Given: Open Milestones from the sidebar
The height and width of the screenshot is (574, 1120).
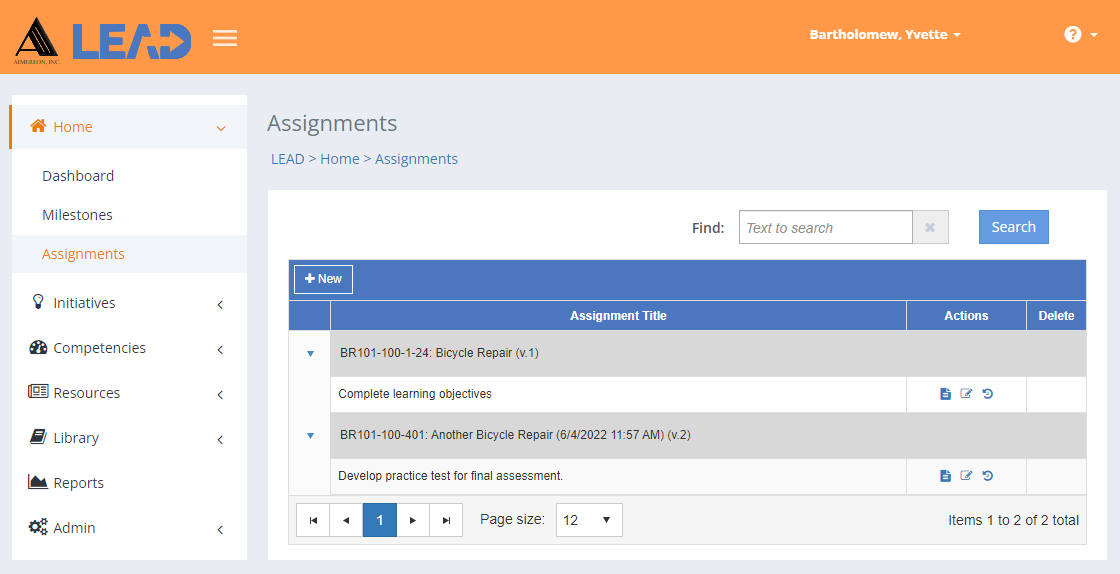Looking at the screenshot, I should click(77, 215).
